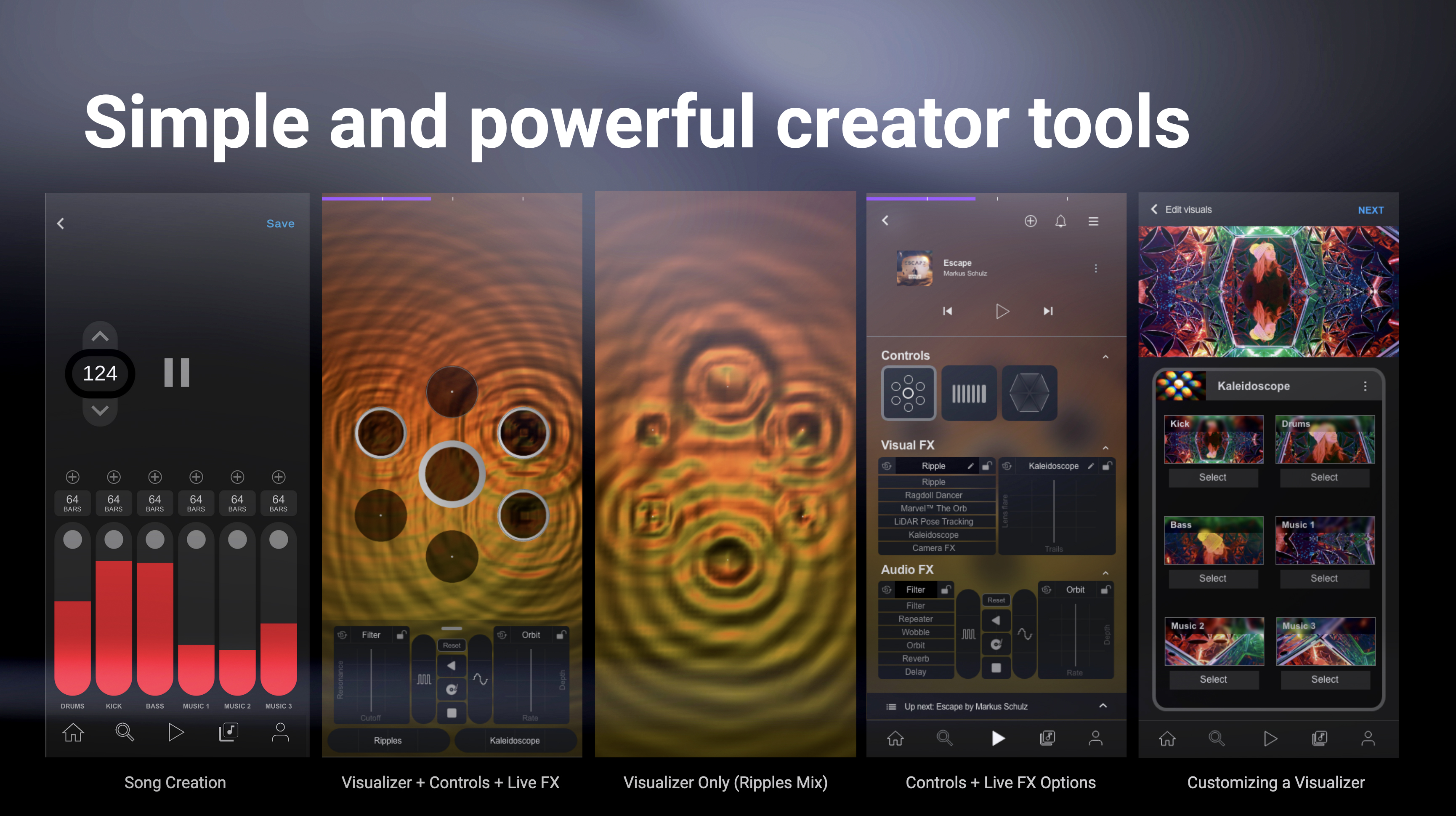Select the circular pads control mode
The height and width of the screenshot is (816, 1456).
[x=908, y=393]
